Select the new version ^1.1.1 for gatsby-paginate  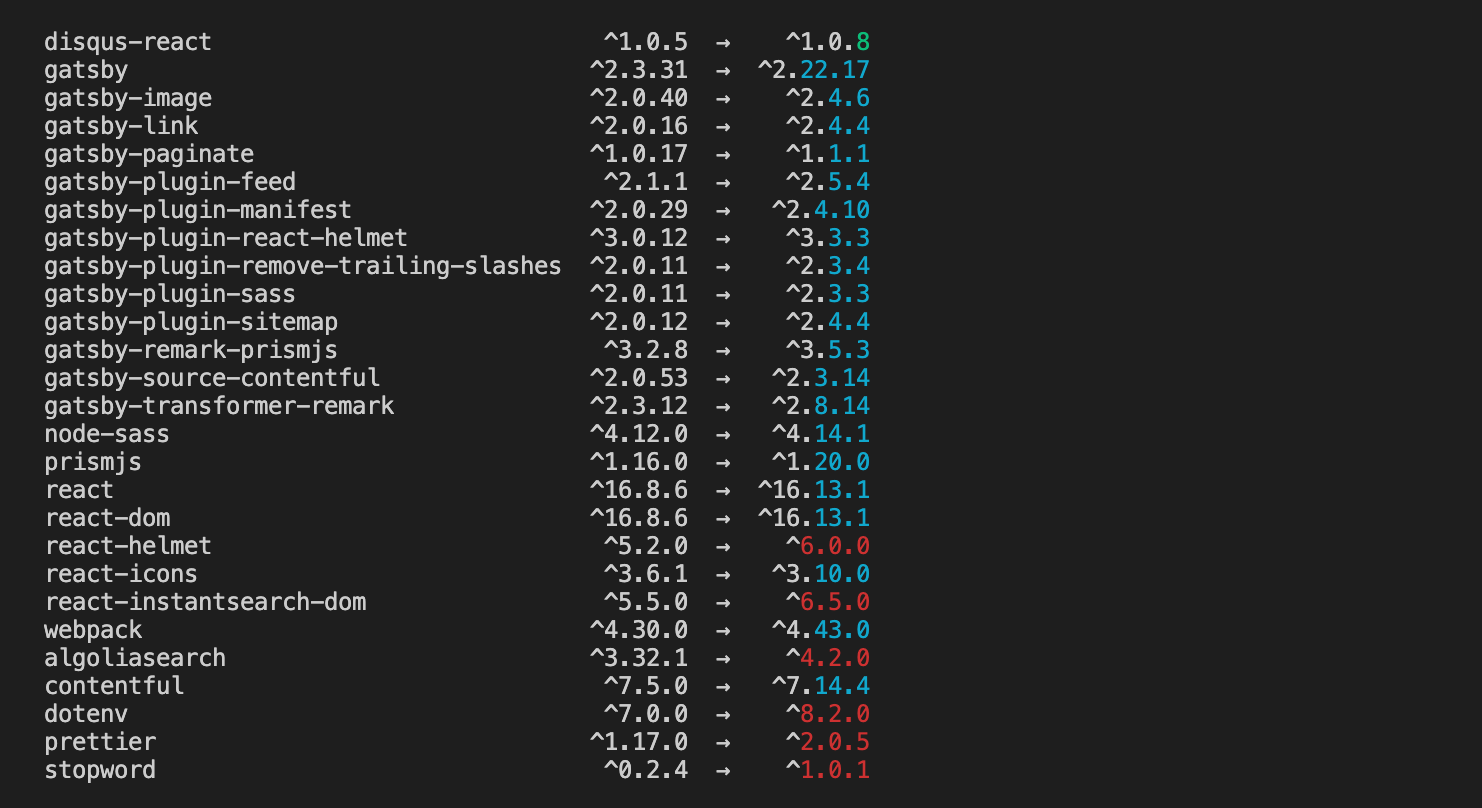tap(828, 154)
